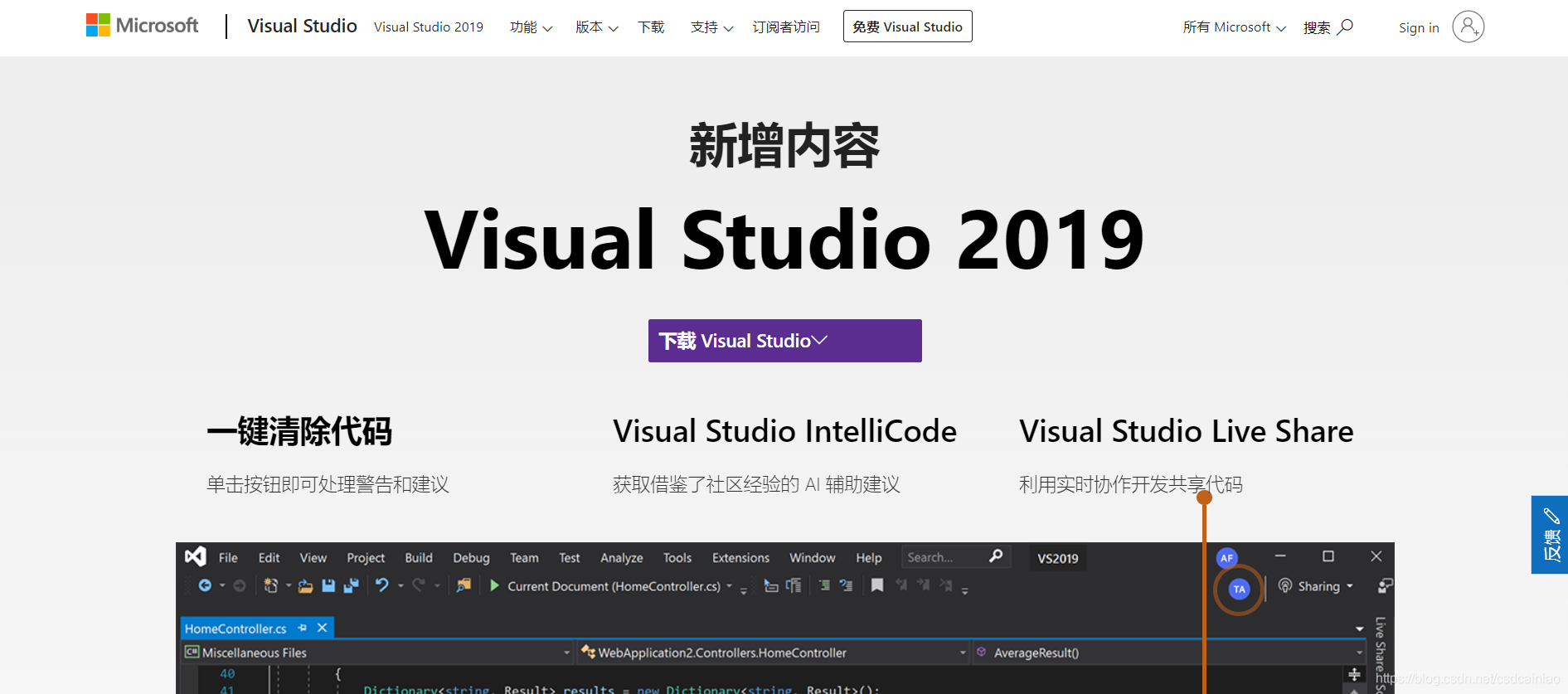1568x694 pixels.
Task: Open the File menu in IDE
Action: (228, 557)
